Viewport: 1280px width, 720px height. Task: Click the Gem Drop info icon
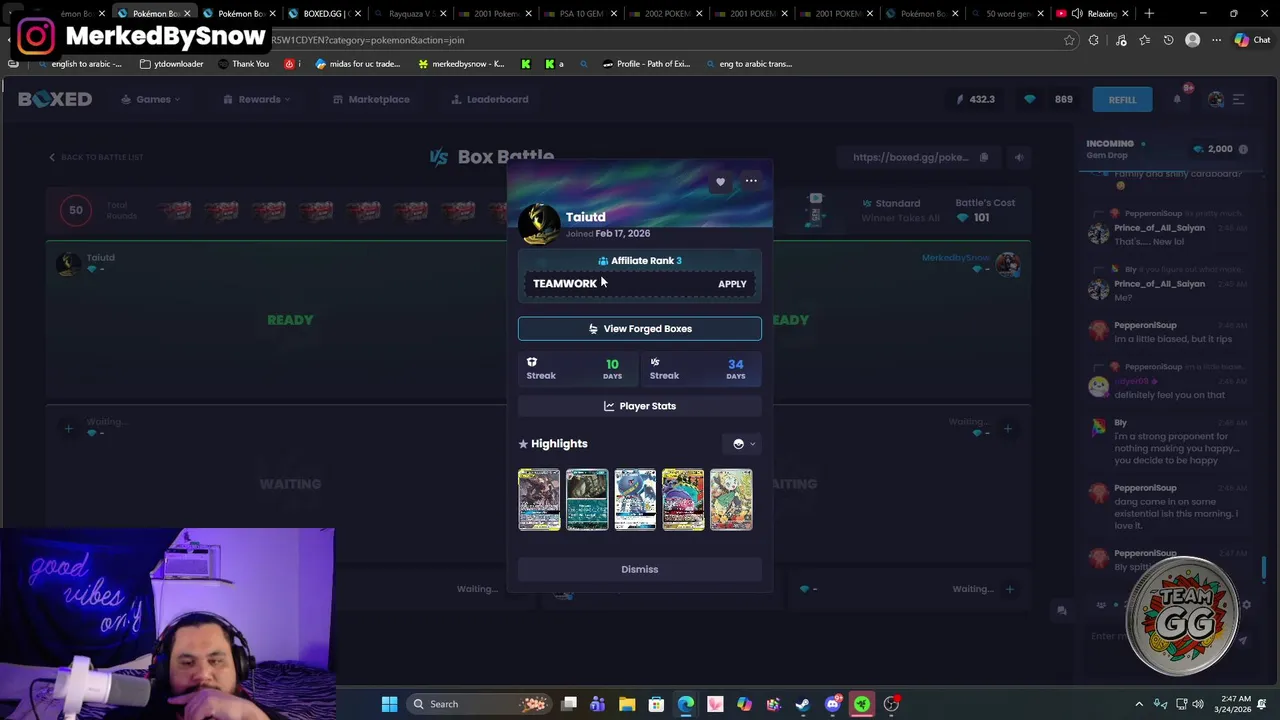(x=1243, y=149)
